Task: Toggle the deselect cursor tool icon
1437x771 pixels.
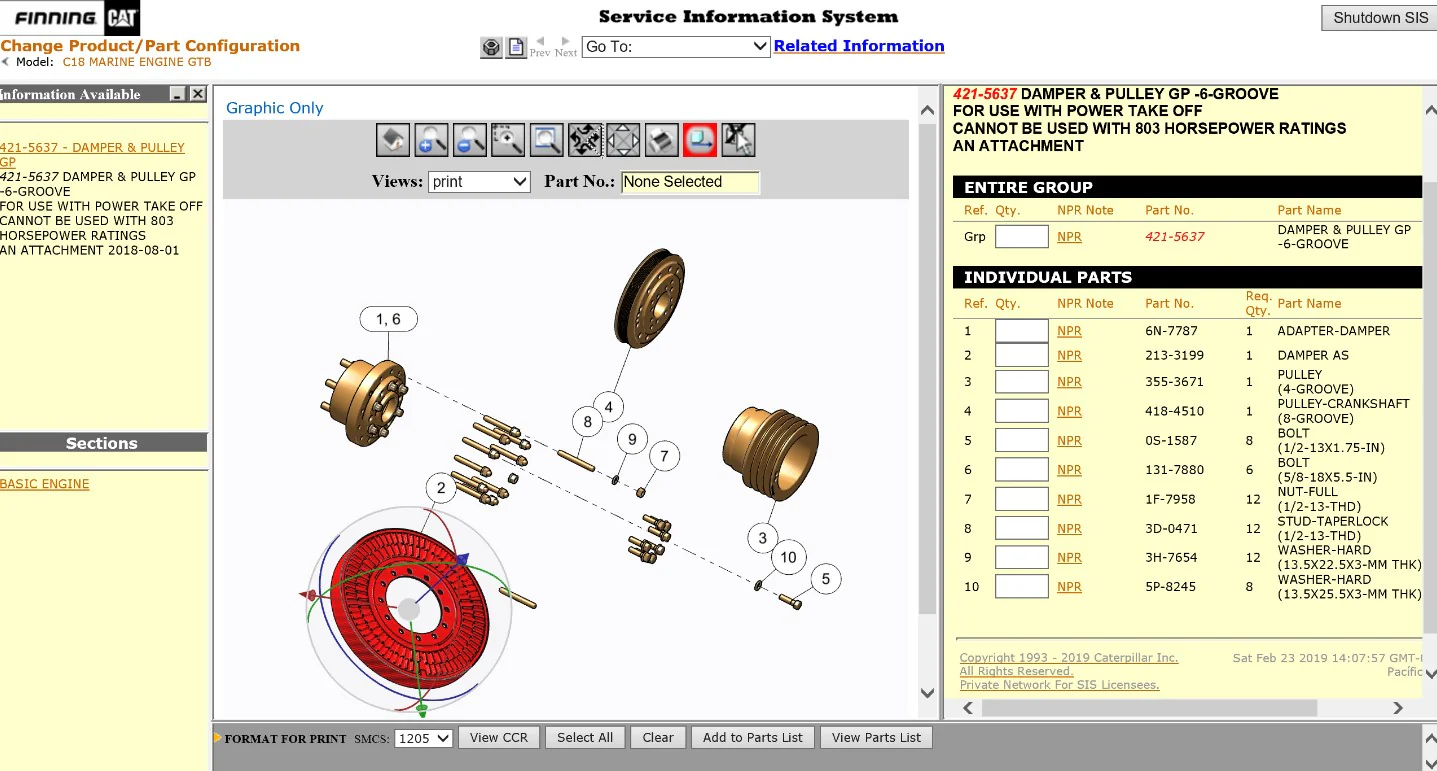Action: coord(738,140)
